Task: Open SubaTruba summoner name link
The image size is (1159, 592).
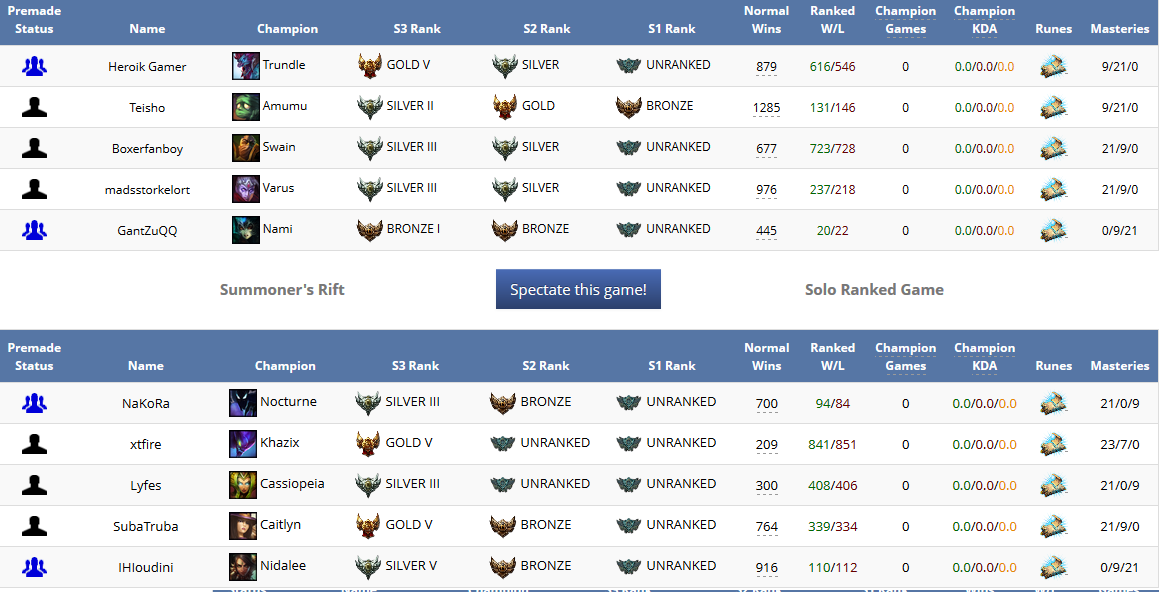Action: click(x=146, y=527)
